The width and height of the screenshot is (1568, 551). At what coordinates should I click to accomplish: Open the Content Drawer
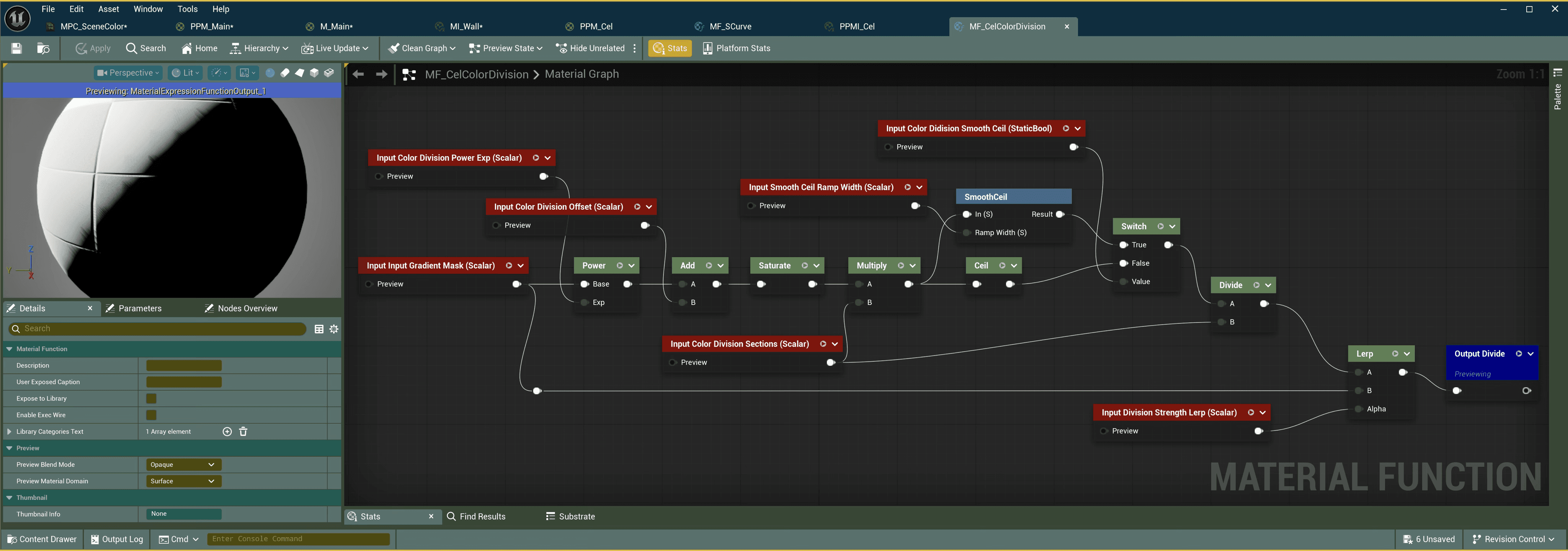(x=41, y=540)
